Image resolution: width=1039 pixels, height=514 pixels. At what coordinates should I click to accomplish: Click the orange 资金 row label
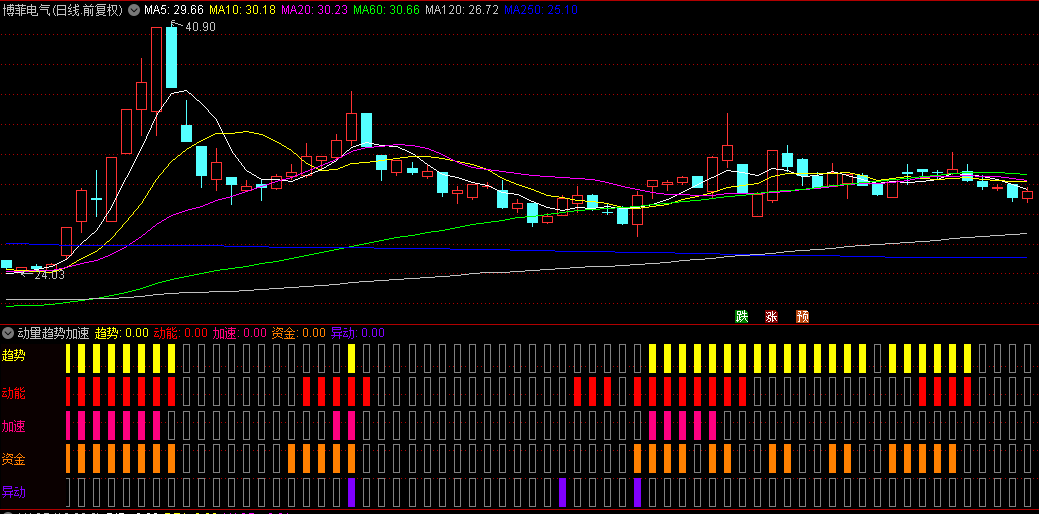14,458
